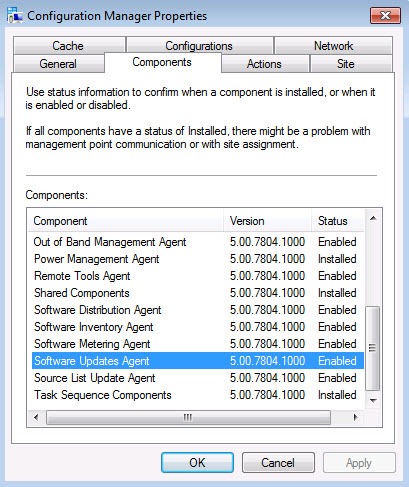Screen dimensions: 409x487
Task: Confirm with the OK button
Action: pos(197,463)
